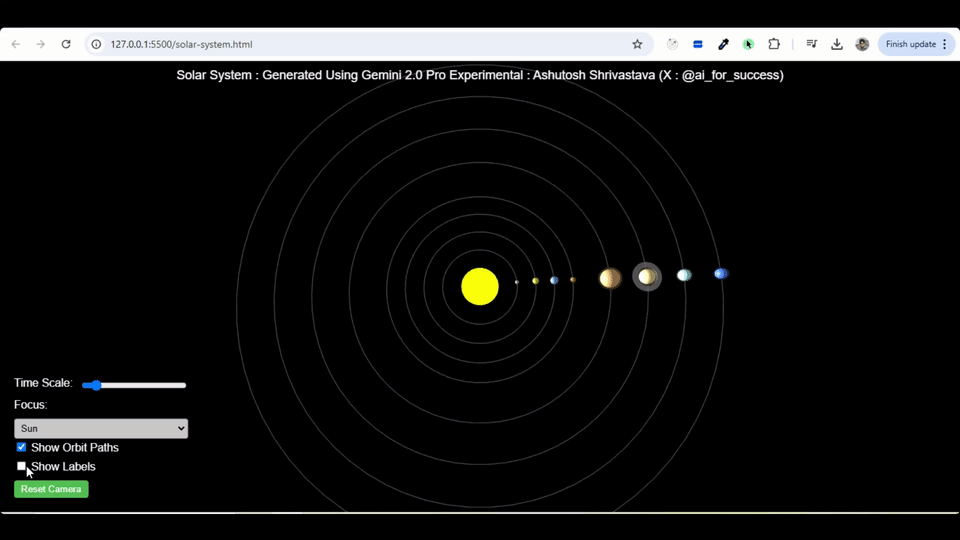The height and width of the screenshot is (540, 960).
Task: Bookmark this page with the star icon
Action: click(637, 44)
